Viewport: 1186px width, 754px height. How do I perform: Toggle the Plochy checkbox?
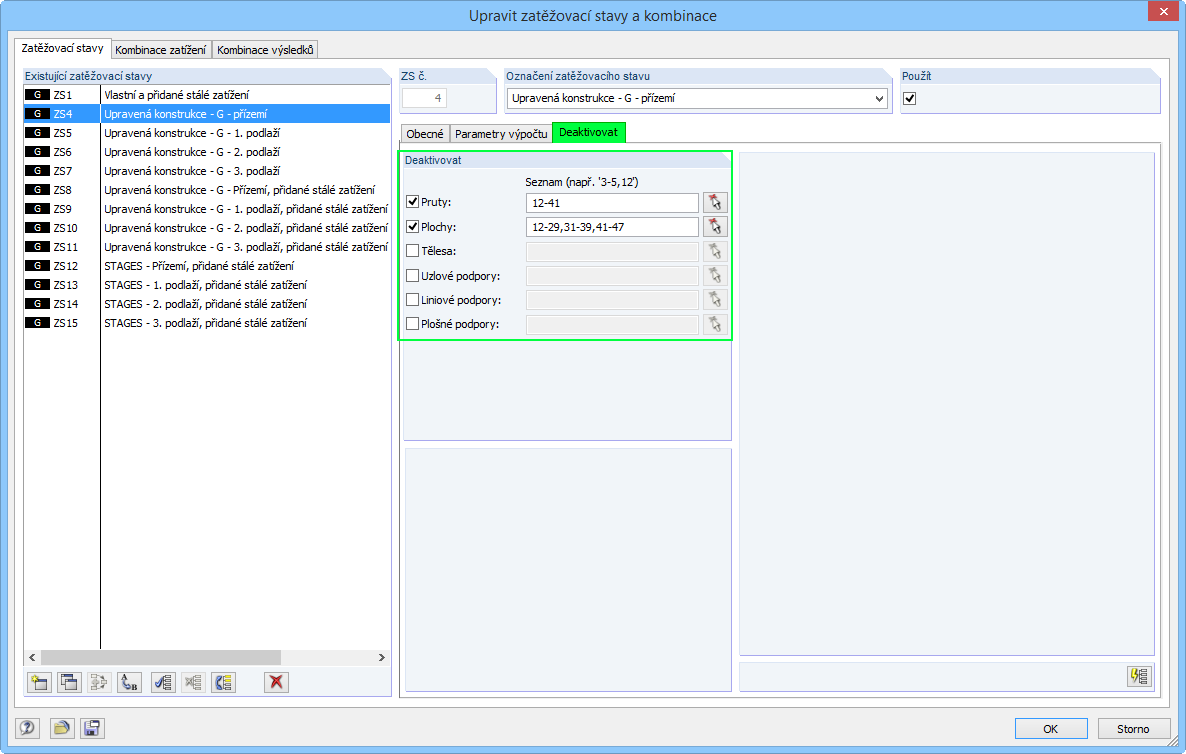click(x=412, y=226)
